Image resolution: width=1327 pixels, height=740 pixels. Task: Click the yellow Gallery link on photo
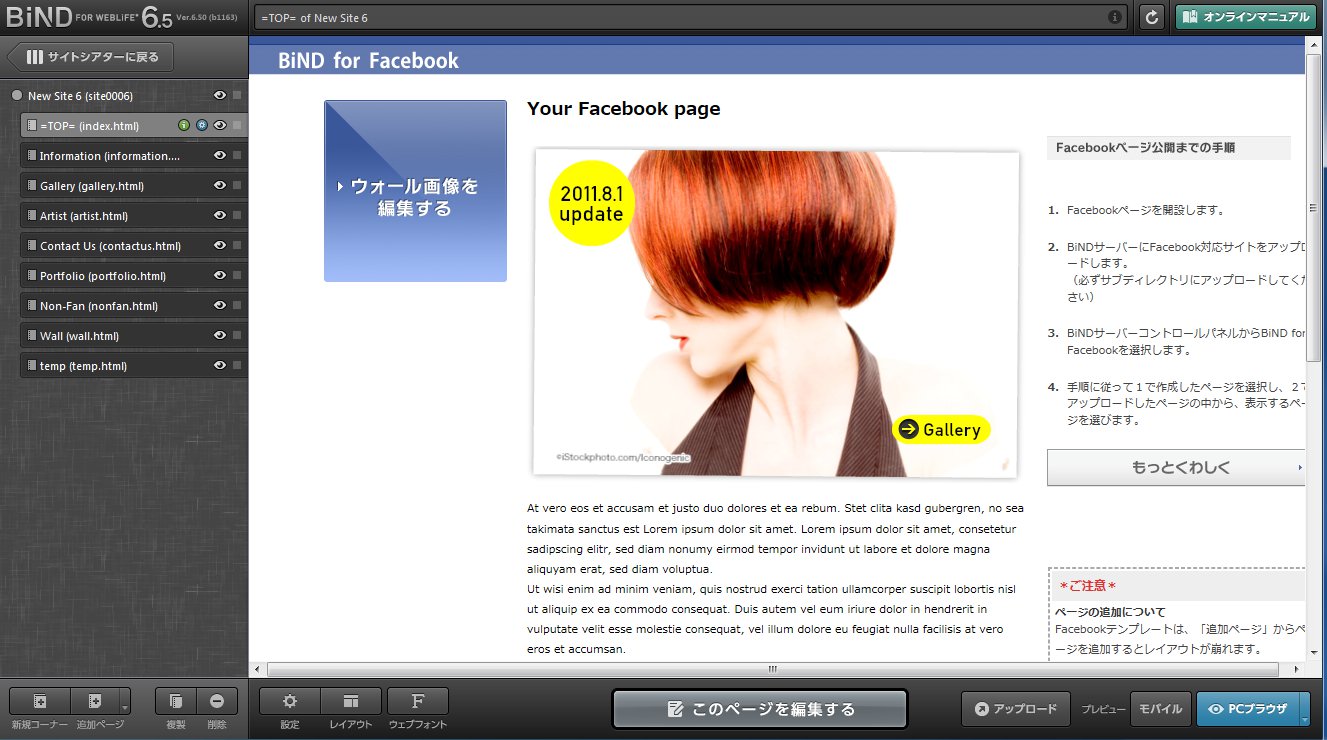pos(941,429)
